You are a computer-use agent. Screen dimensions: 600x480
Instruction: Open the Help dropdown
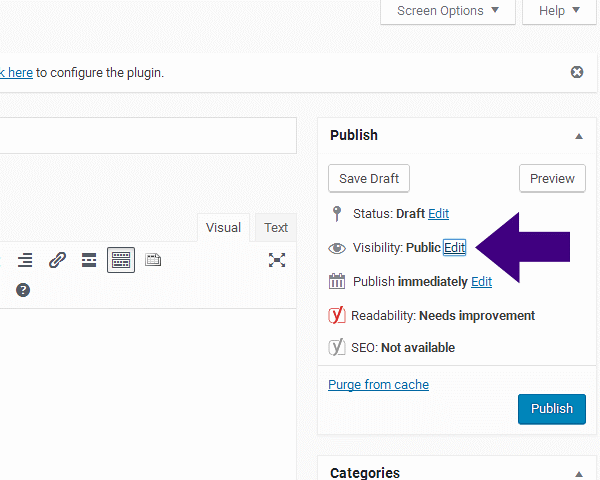[x=559, y=11]
